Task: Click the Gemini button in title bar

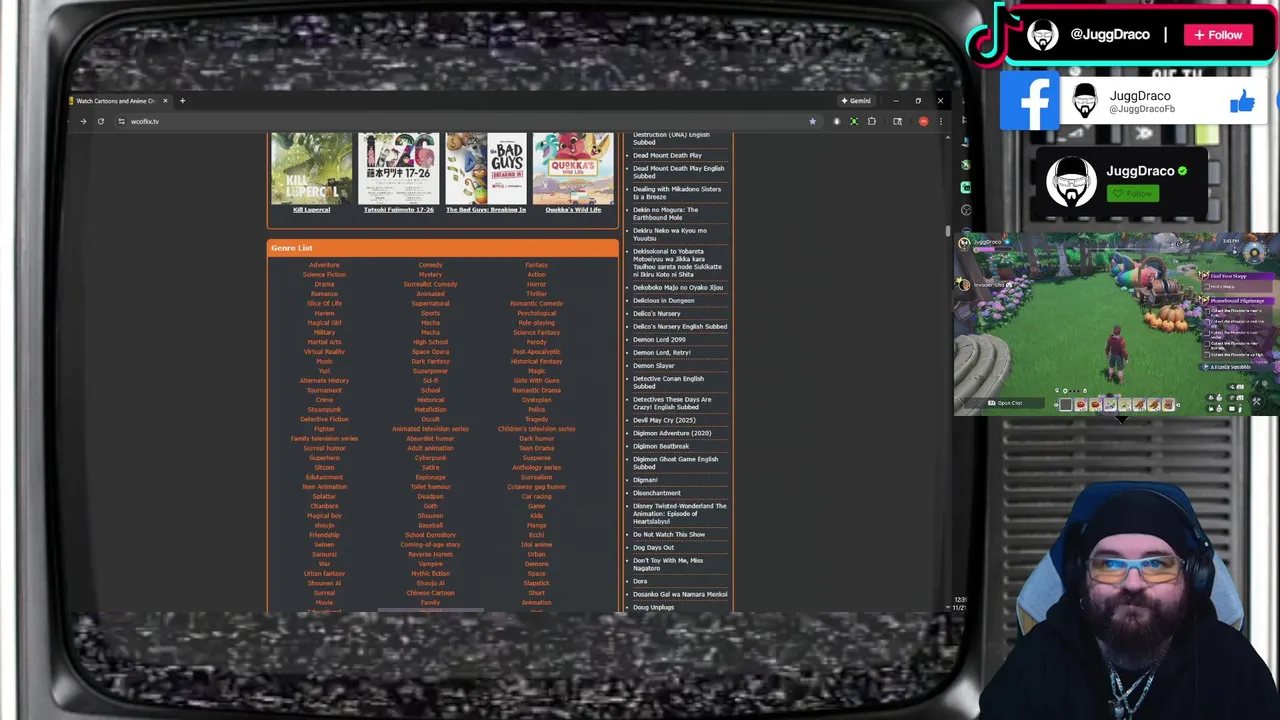Action: (x=856, y=100)
